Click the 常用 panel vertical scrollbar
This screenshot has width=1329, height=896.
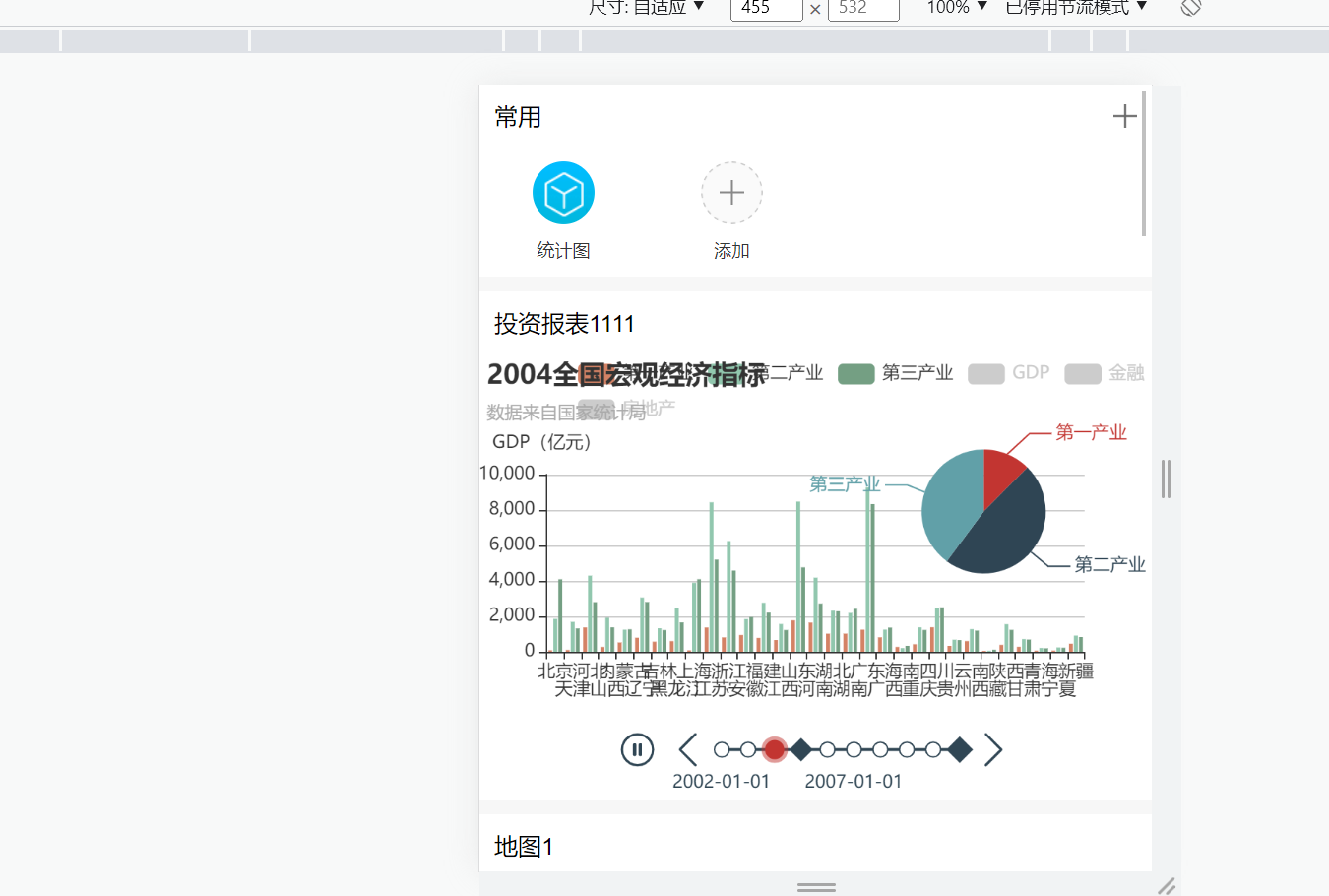(1144, 163)
